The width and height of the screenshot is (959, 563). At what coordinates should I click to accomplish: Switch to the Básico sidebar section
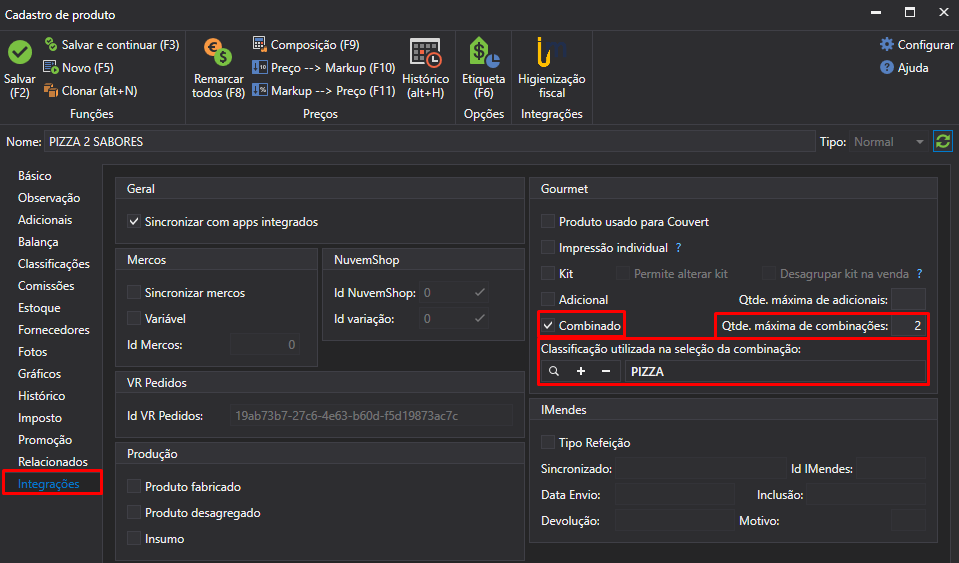(x=35, y=176)
